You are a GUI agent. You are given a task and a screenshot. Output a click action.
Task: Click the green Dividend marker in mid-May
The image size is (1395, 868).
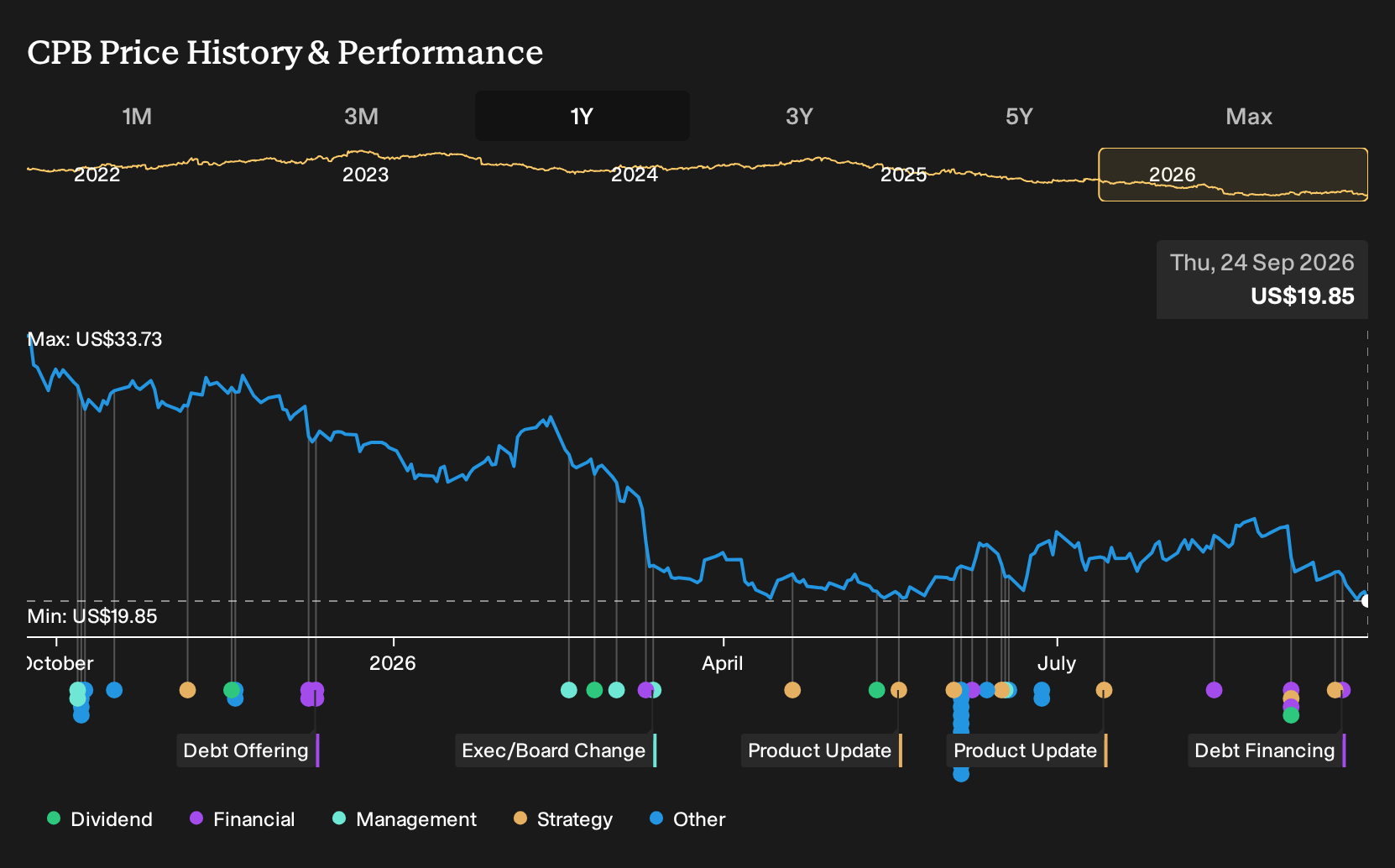876,690
